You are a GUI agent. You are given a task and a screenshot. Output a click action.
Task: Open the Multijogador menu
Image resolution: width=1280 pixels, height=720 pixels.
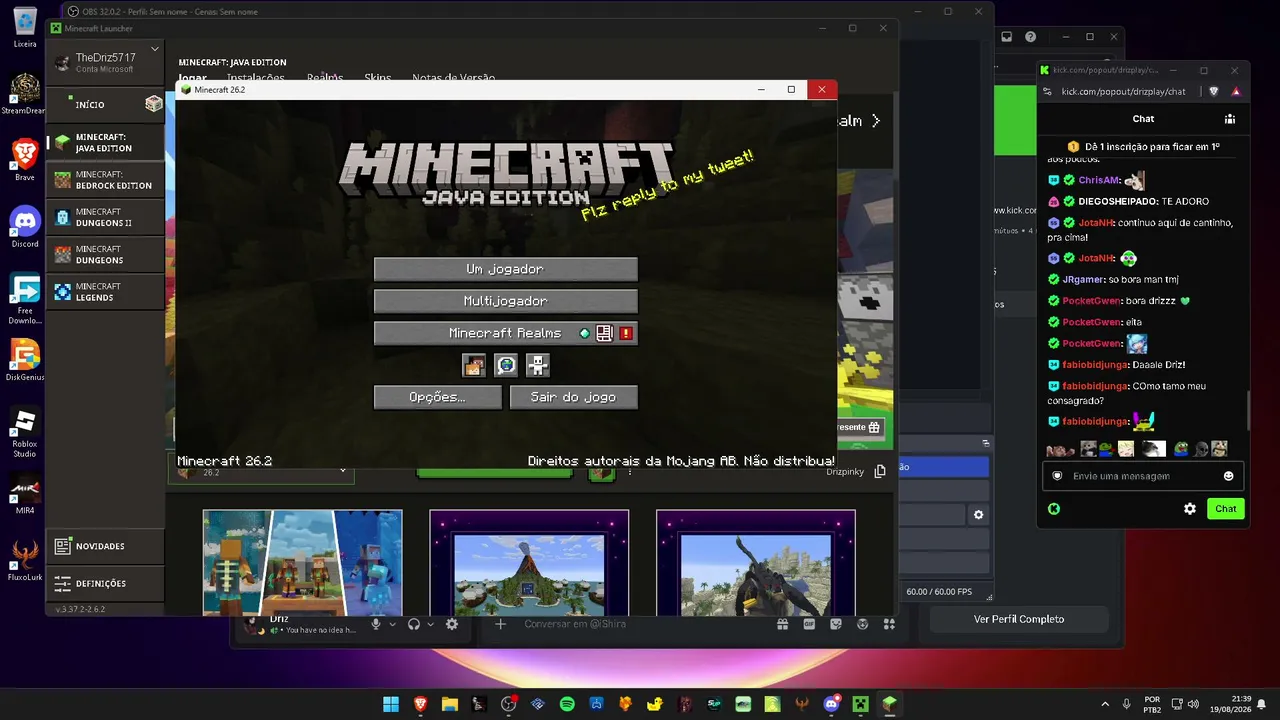click(x=505, y=301)
